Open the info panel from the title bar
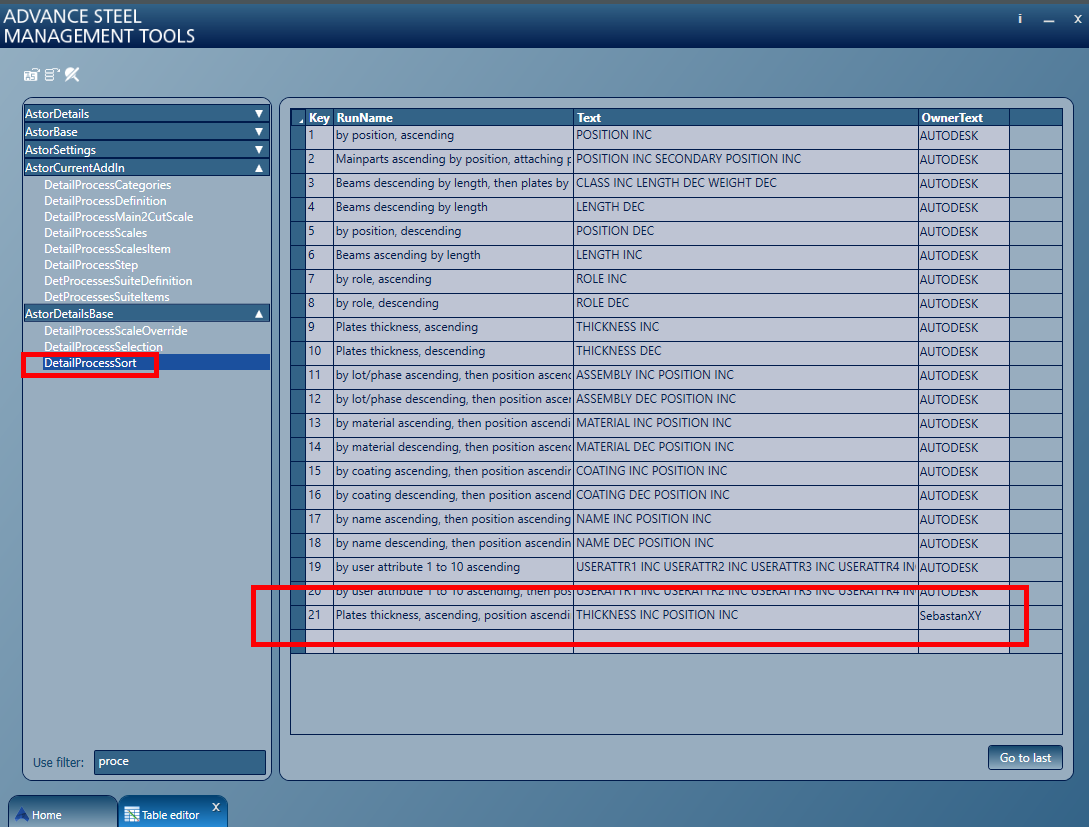This screenshot has height=827, width=1089. [x=1018, y=19]
